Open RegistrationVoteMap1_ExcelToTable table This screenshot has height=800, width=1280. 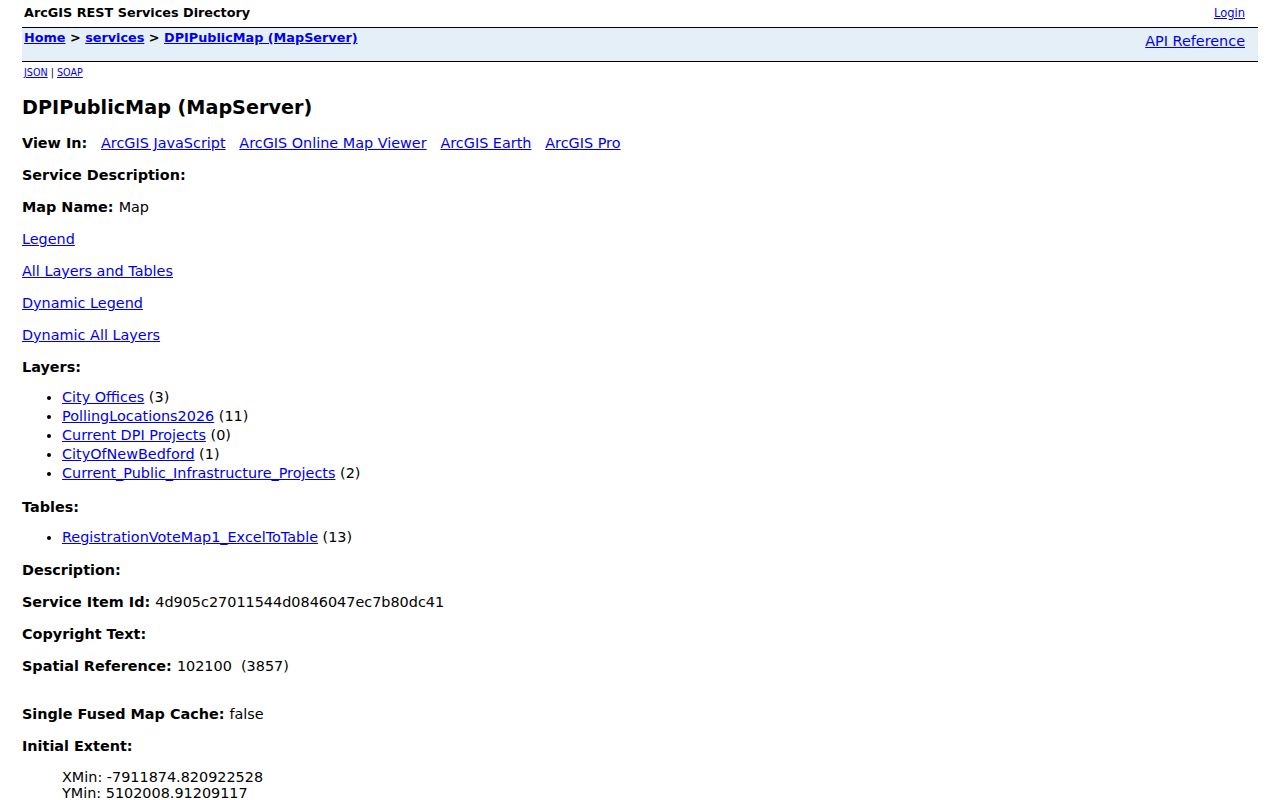point(190,537)
